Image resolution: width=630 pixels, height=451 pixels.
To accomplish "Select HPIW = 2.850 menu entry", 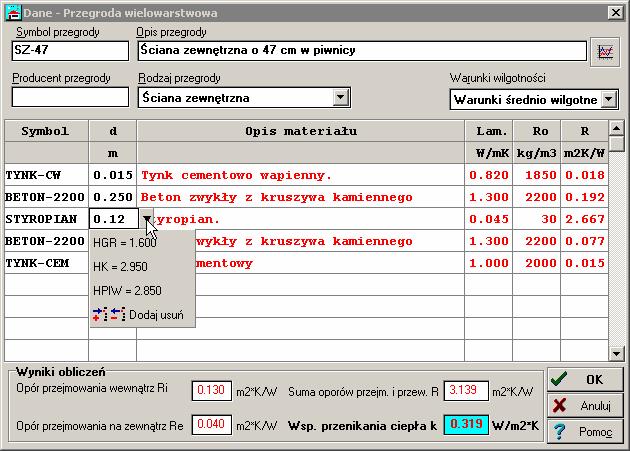I will tap(143, 290).
